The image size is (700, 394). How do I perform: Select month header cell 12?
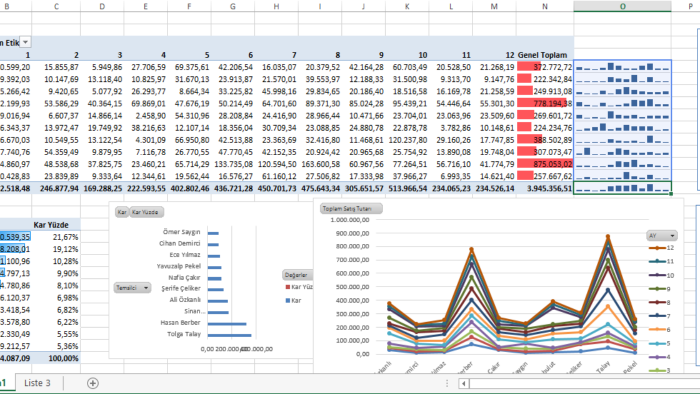pyautogui.click(x=494, y=55)
